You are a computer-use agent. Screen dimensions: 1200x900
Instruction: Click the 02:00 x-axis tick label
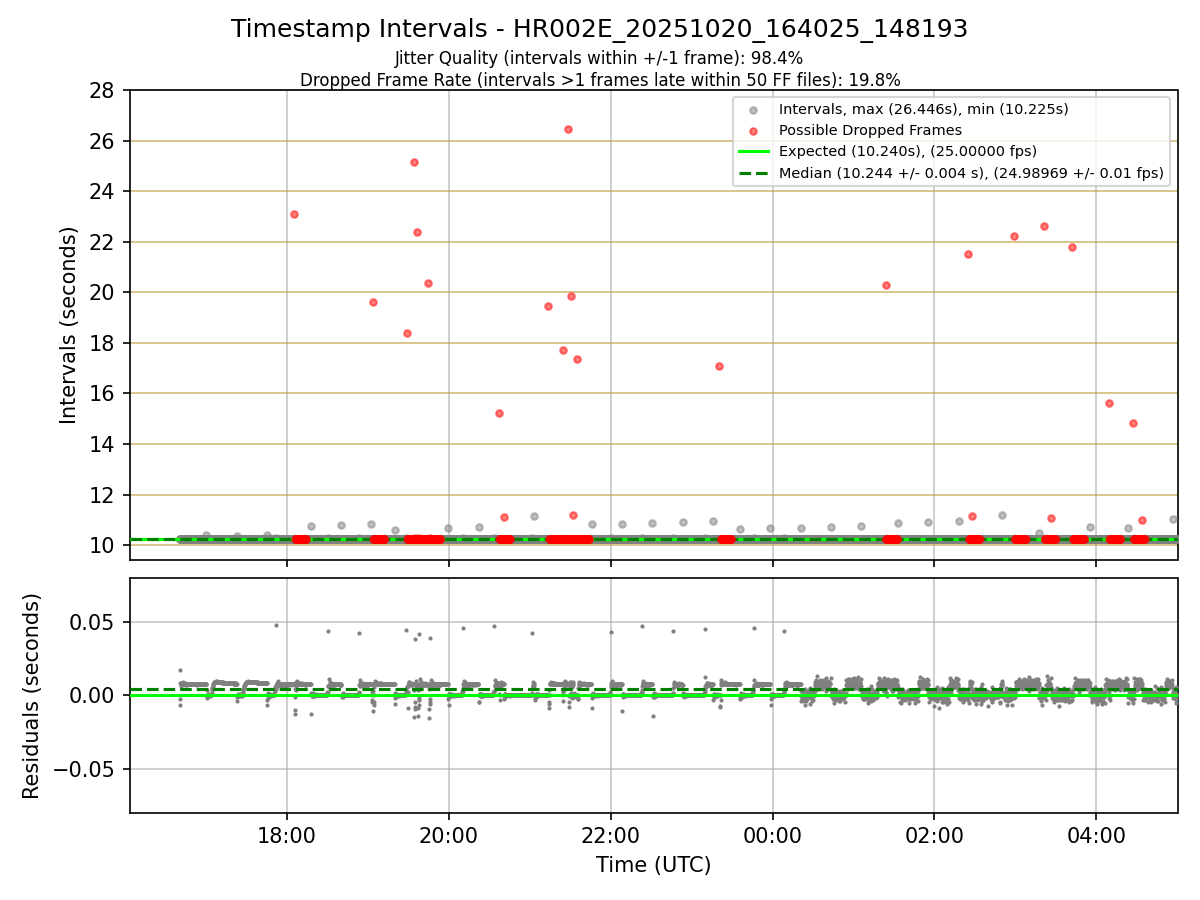(934, 835)
